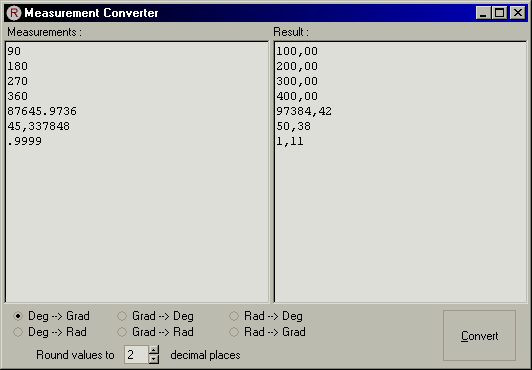
Task: Click result value 1,11
Action: pyautogui.click(x=290, y=141)
